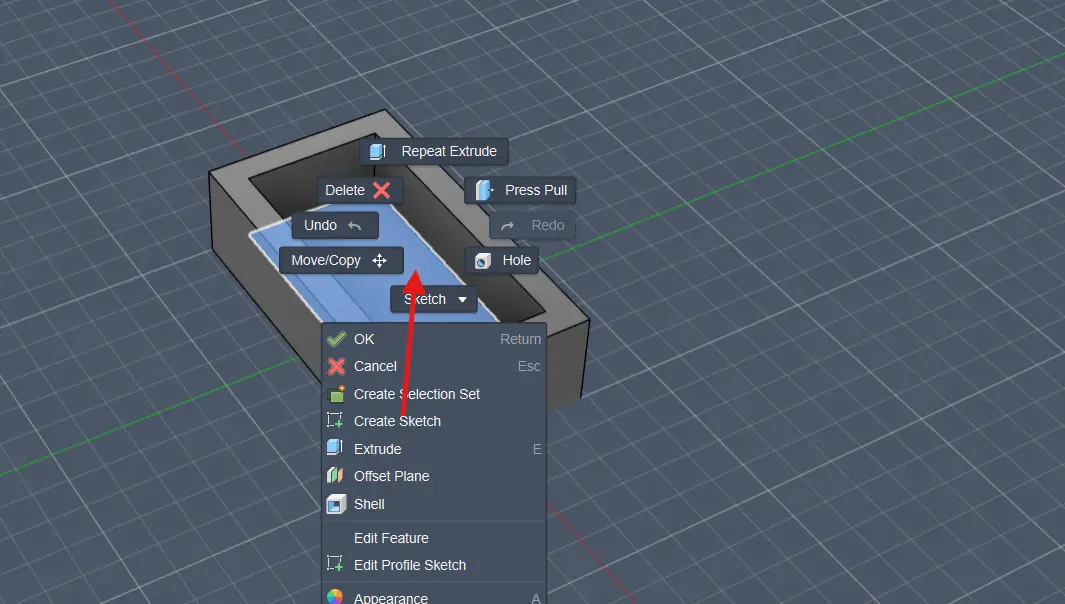Click the Delete button with red X
Viewport: 1065px width, 604px height.
tap(359, 190)
